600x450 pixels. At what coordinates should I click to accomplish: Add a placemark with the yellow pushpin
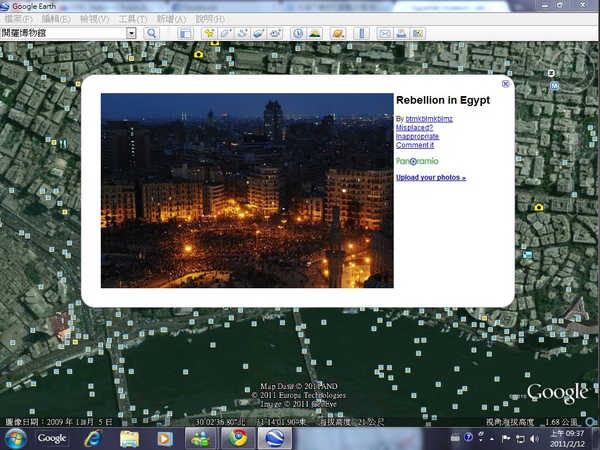point(209,33)
